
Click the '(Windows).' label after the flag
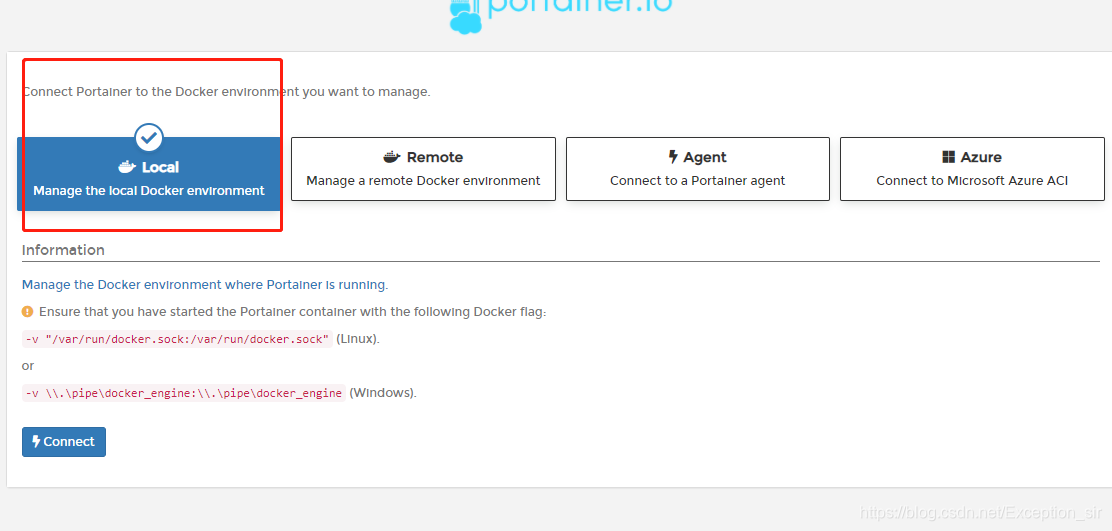(383, 393)
